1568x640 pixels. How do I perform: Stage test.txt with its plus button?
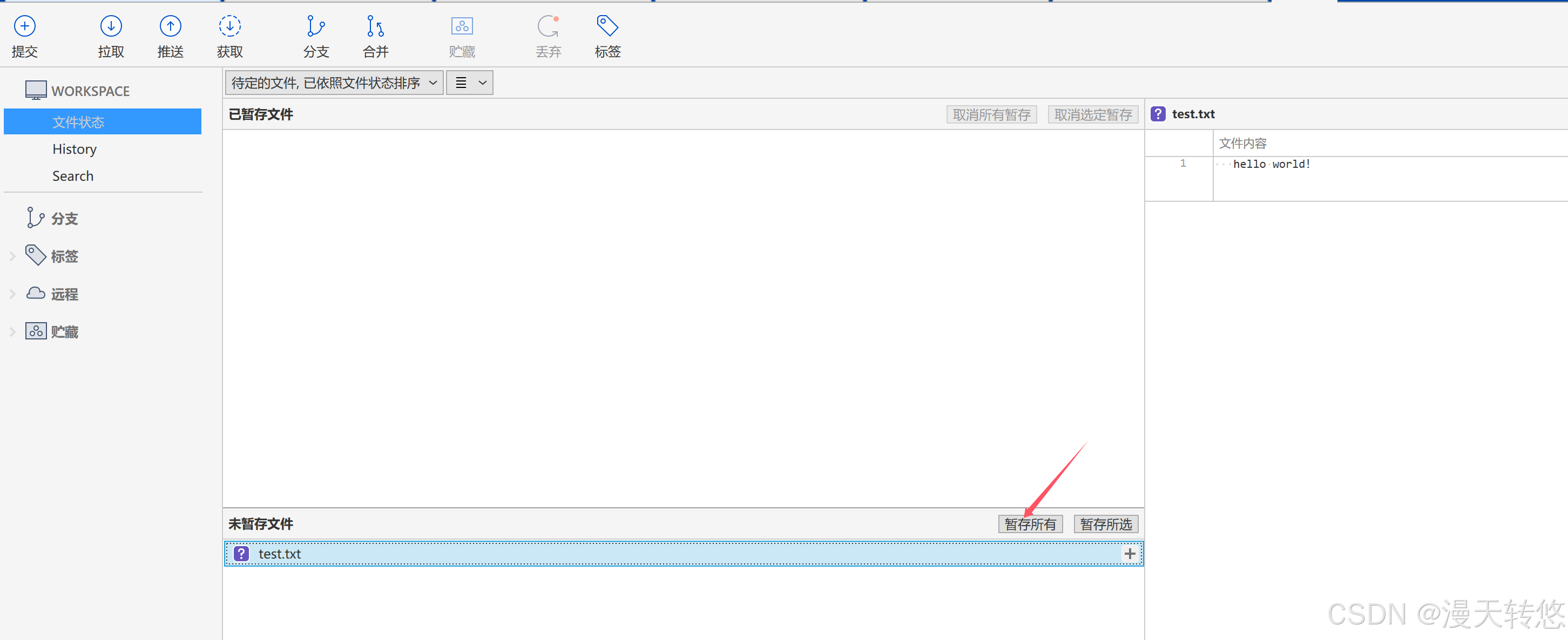tap(1130, 554)
